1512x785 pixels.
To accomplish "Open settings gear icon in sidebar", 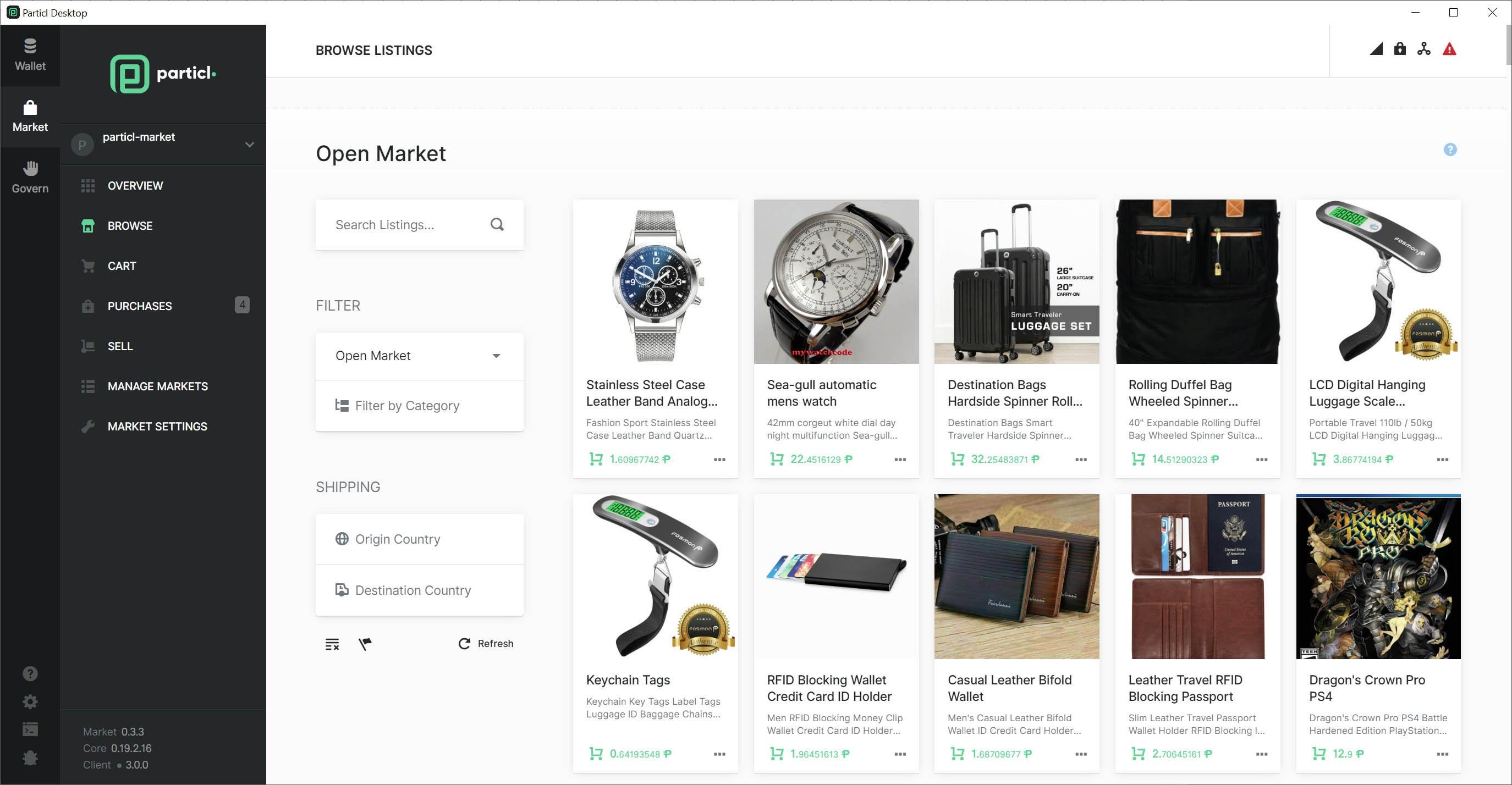I will [30, 701].
